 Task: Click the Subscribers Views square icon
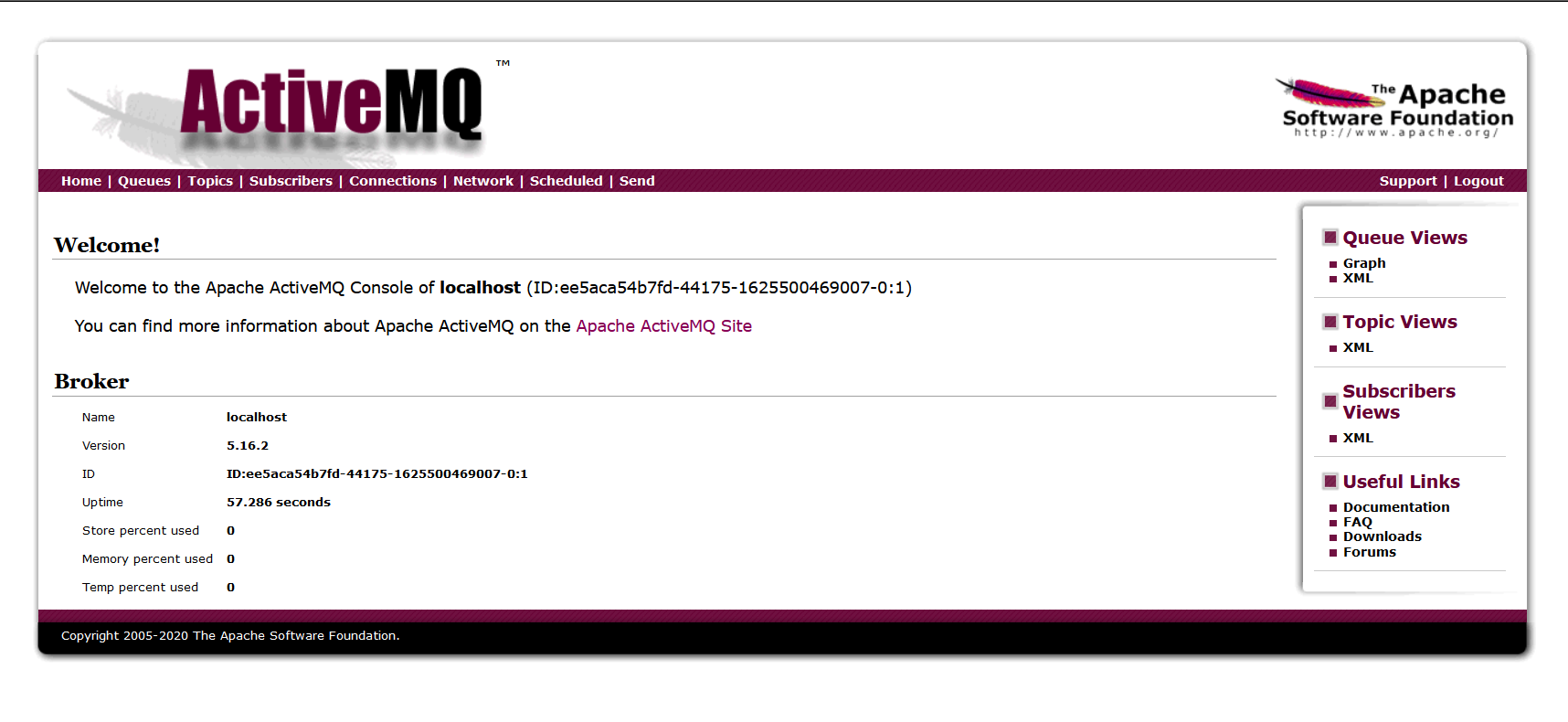coord(1330,401)
